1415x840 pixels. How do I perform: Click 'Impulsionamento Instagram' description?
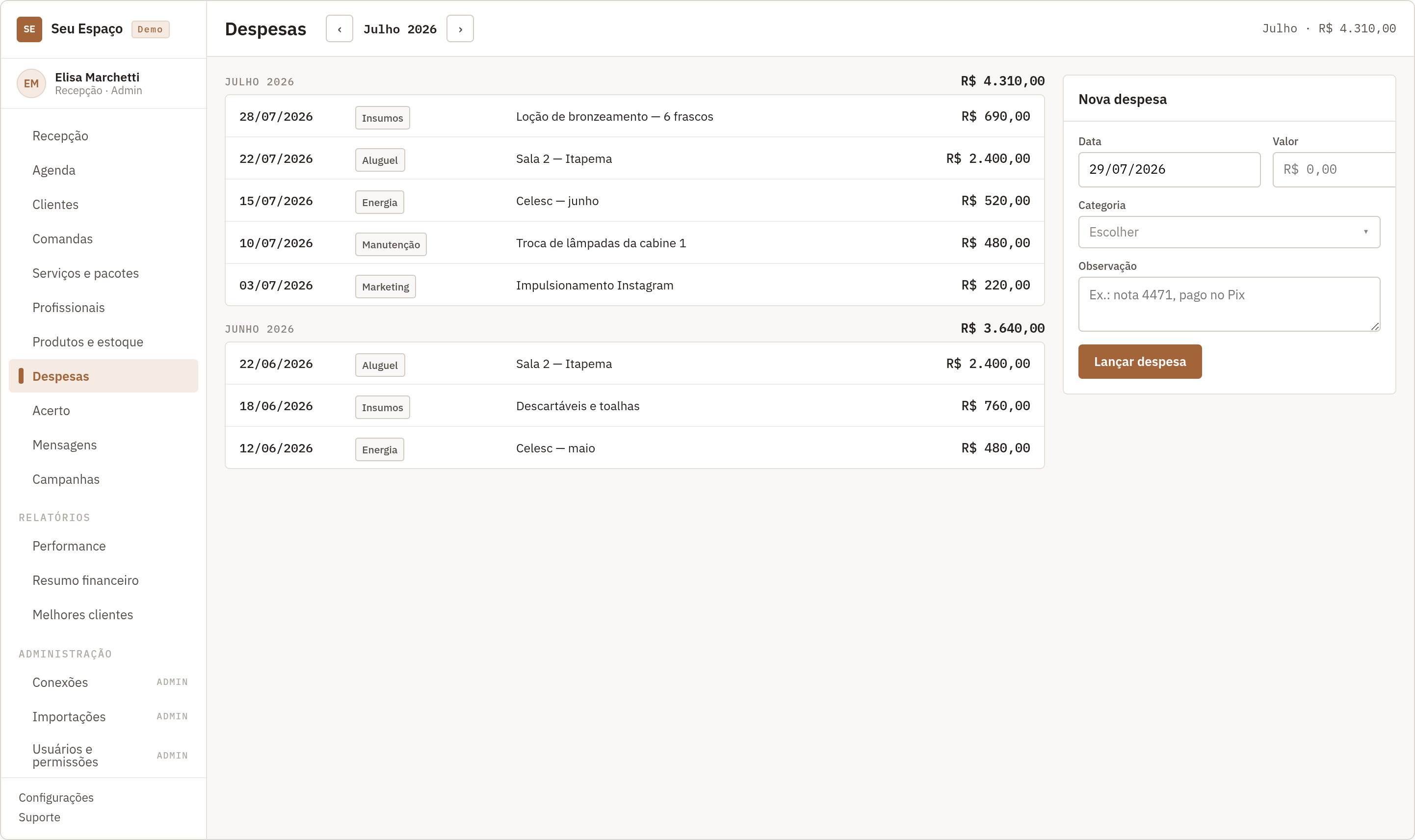(x=595, y=285)
